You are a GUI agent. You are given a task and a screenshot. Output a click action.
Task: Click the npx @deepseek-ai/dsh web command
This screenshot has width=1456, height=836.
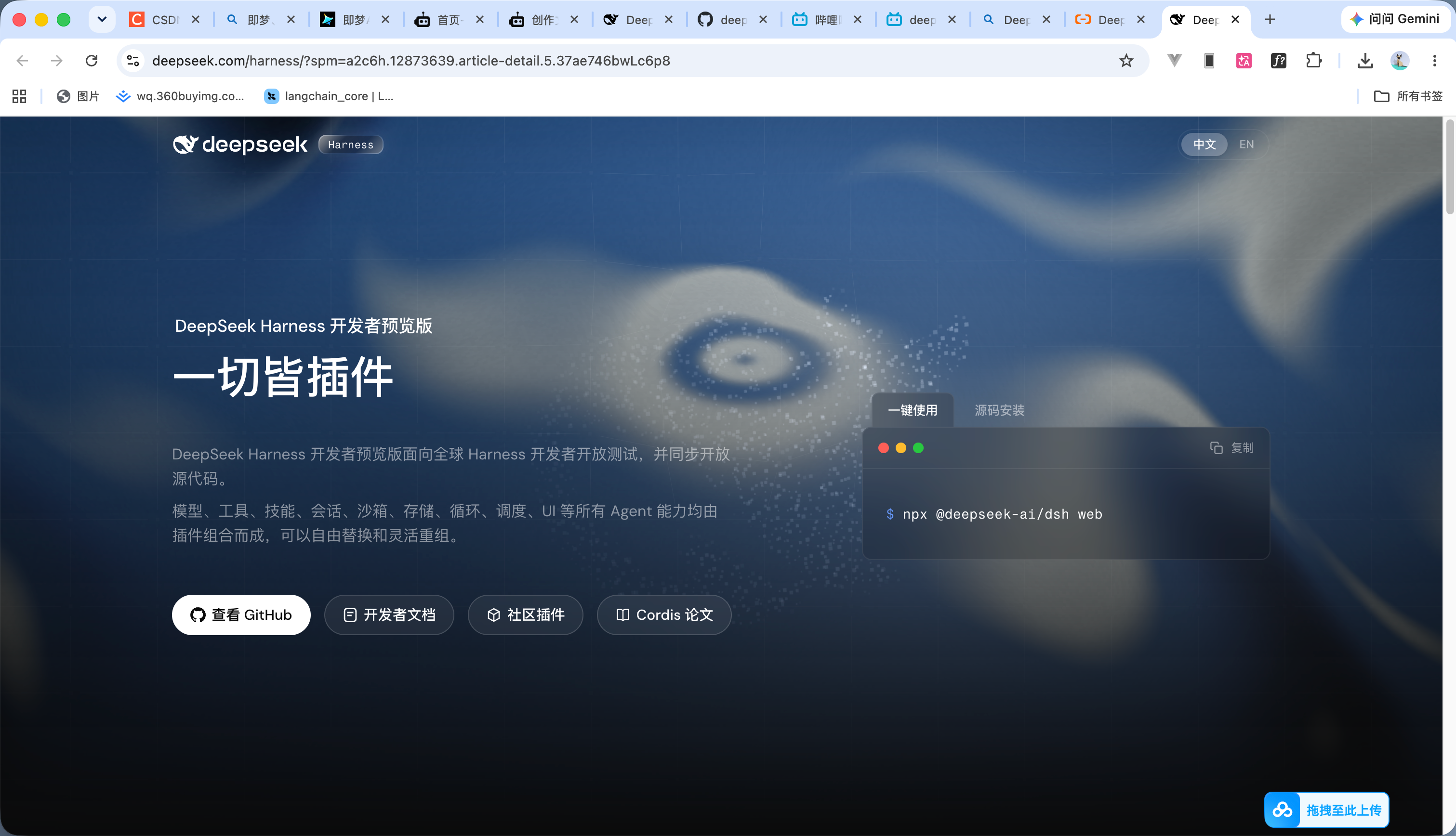[x=1002, y=514]
